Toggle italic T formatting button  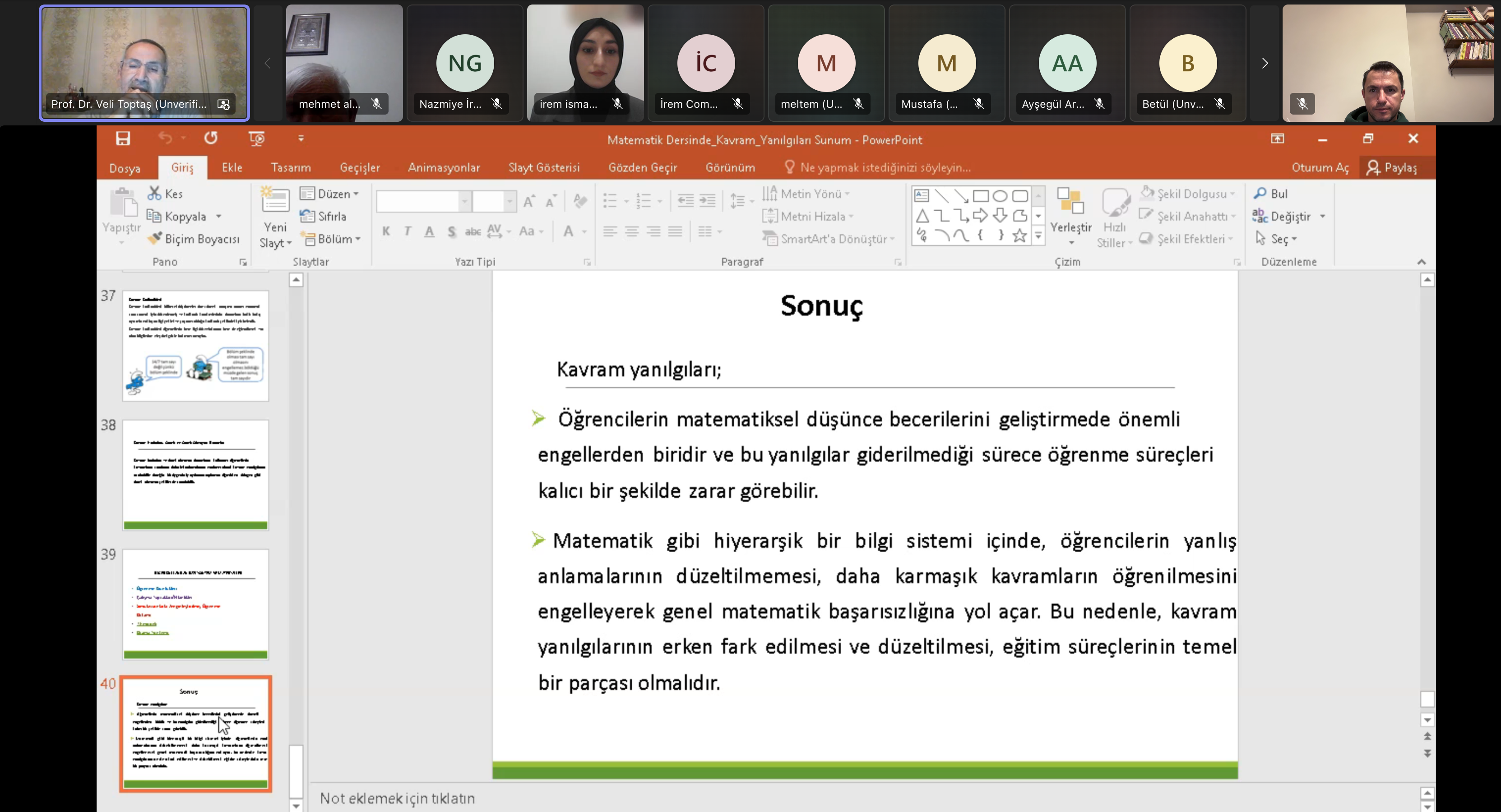tap(408, 231)
